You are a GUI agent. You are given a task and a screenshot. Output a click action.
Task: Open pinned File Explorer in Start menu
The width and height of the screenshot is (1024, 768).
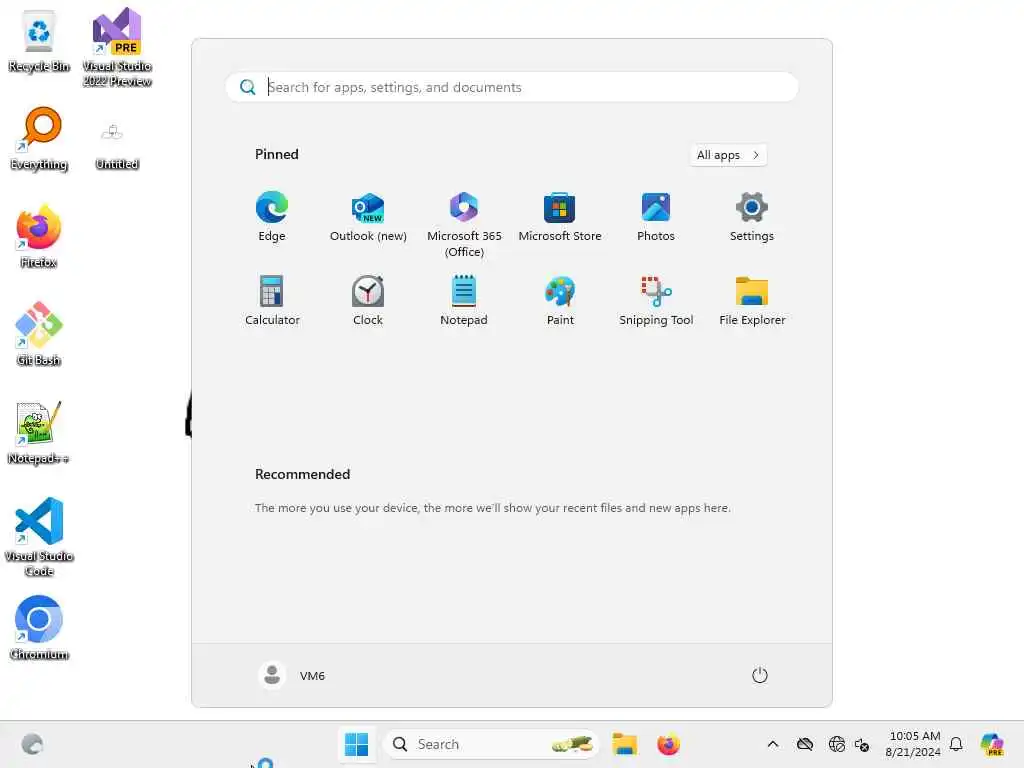[x=752, y=301]
